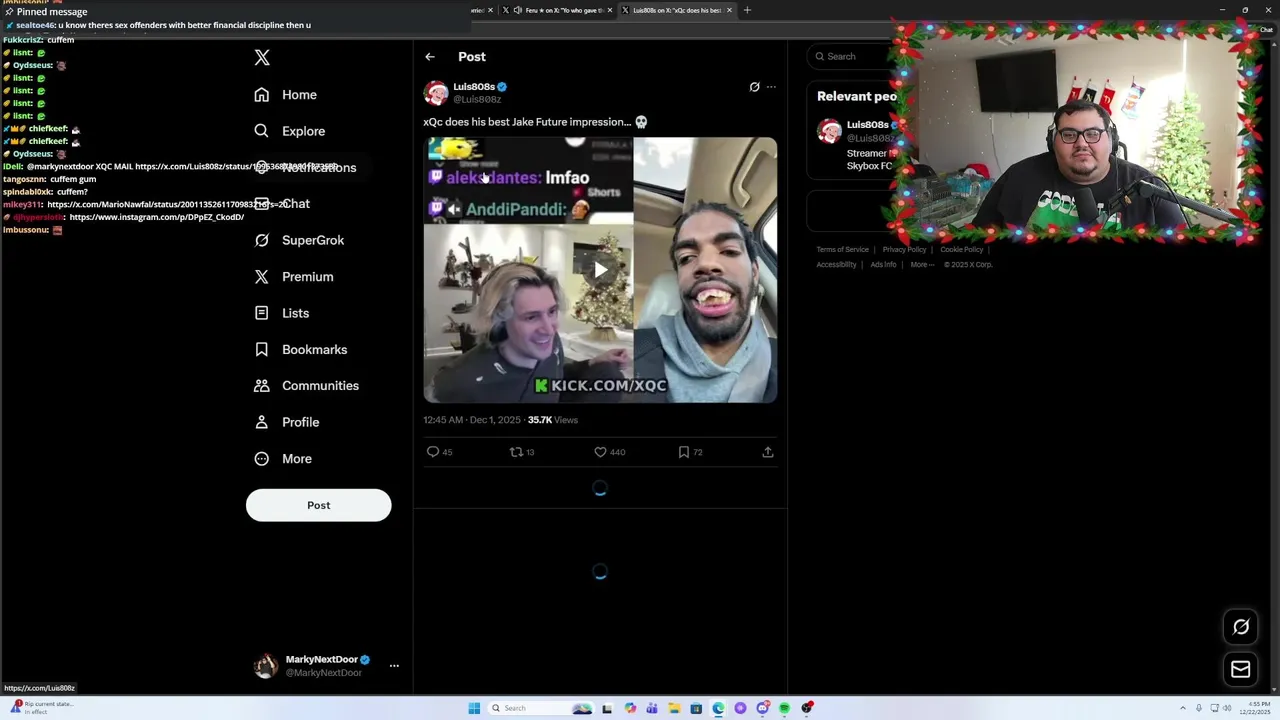Open Bookmarks in the X sidebar

301,349
